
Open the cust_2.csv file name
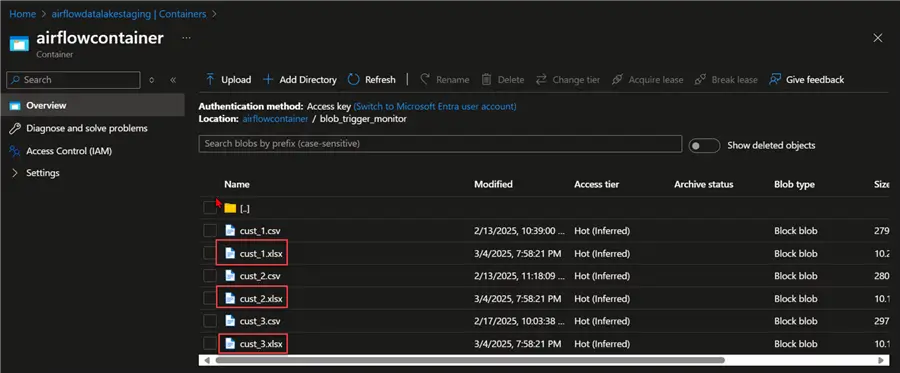260,276
